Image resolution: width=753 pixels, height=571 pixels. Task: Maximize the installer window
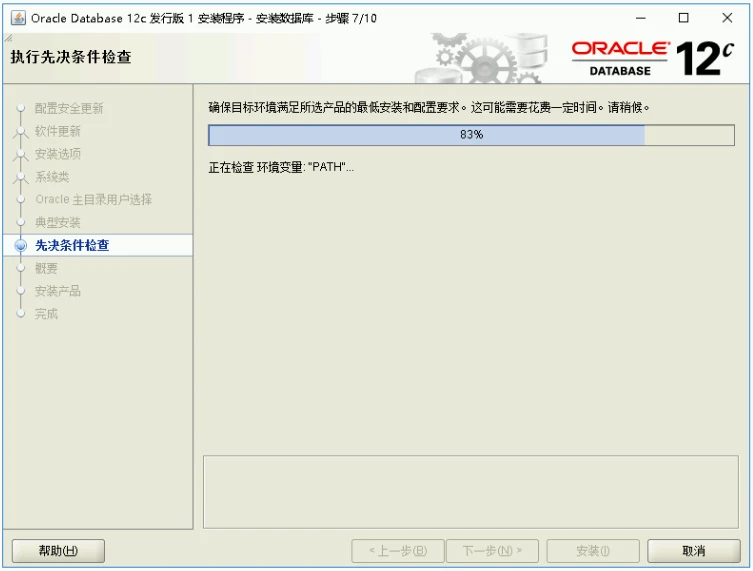(683, 18)
